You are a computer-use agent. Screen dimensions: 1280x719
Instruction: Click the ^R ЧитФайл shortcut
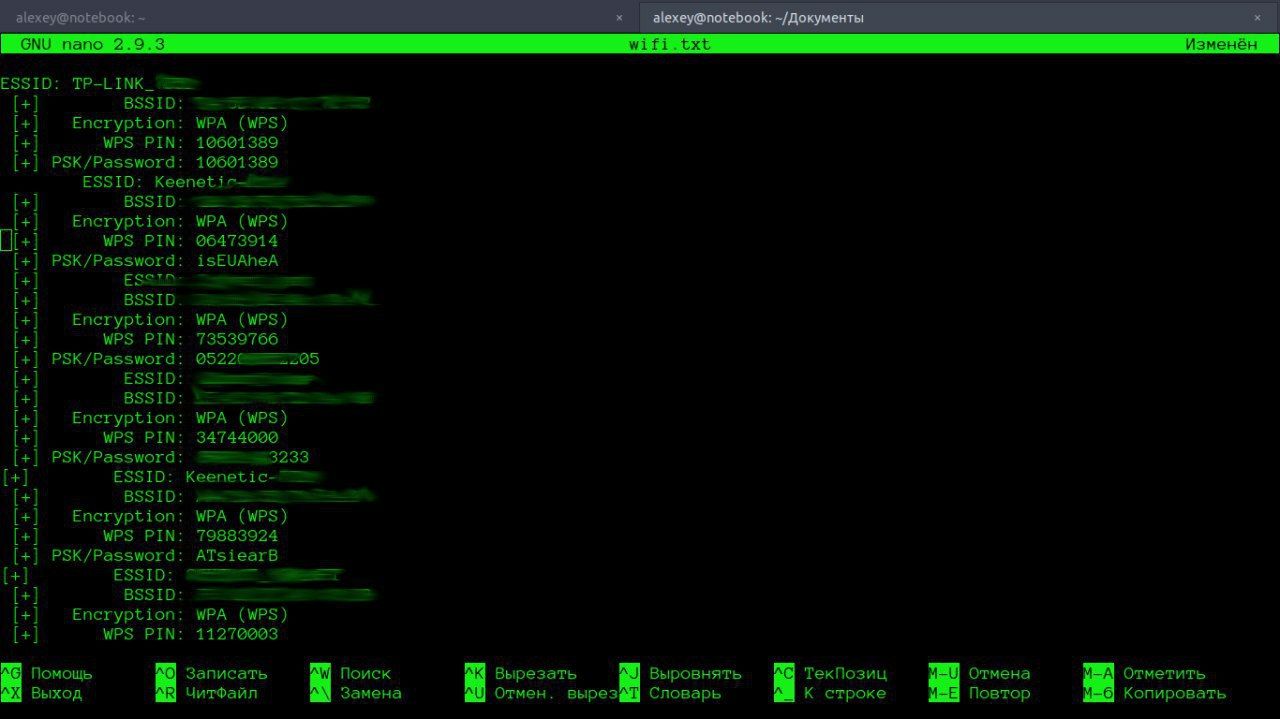click(206, 693)
